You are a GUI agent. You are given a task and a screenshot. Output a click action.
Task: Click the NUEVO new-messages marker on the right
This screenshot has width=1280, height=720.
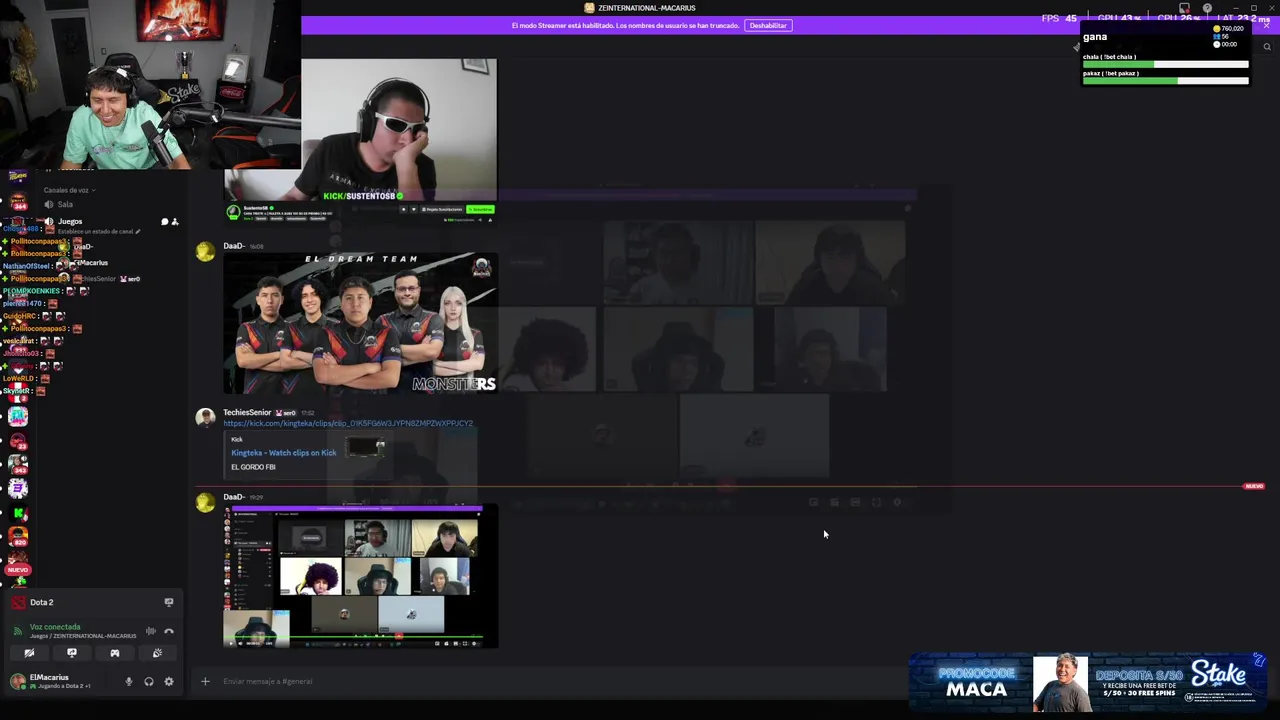click(1253, 486)
